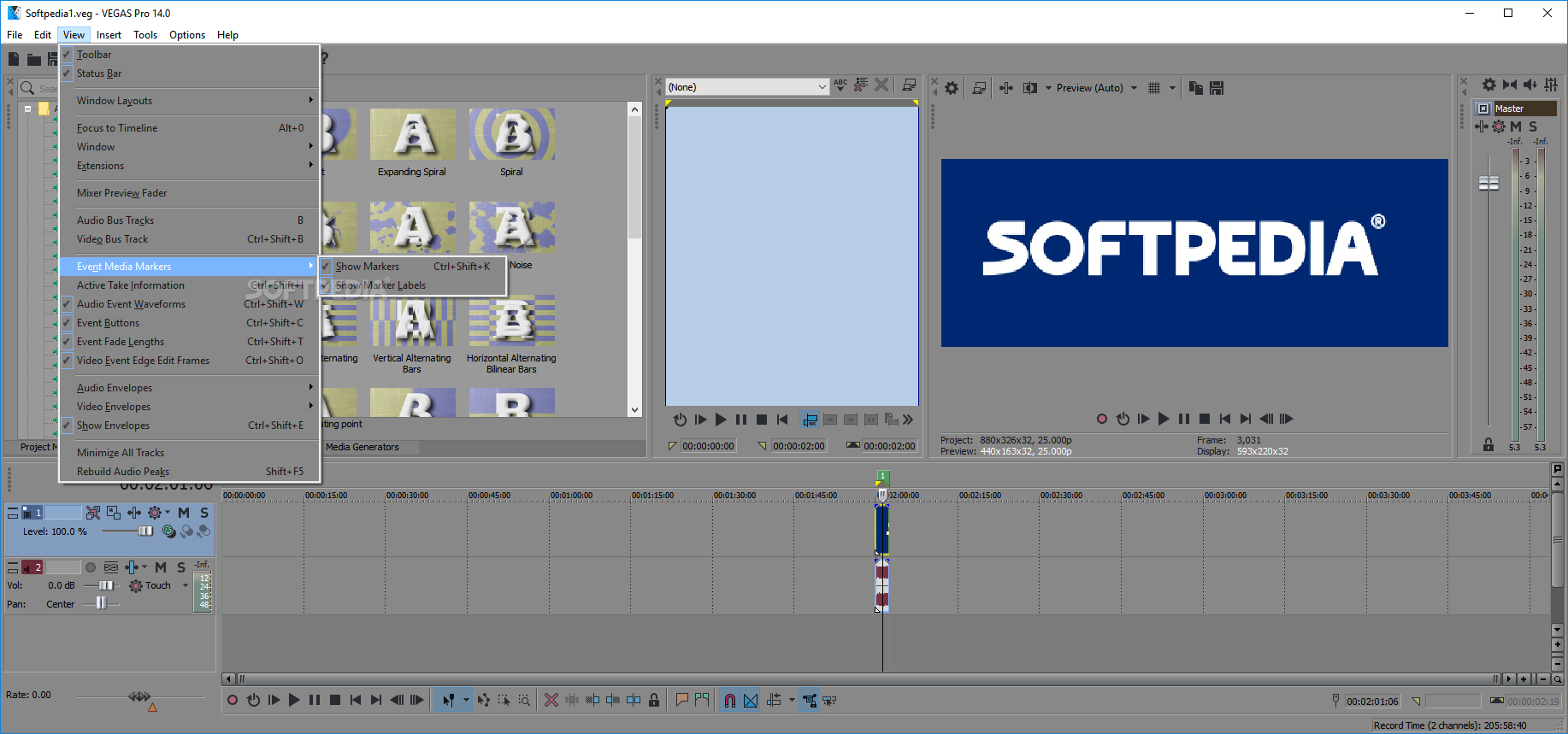This screenshot has height=734, width=1568.
Task: Open the Window Layouts submenu
Action: [x=190, y=101]
